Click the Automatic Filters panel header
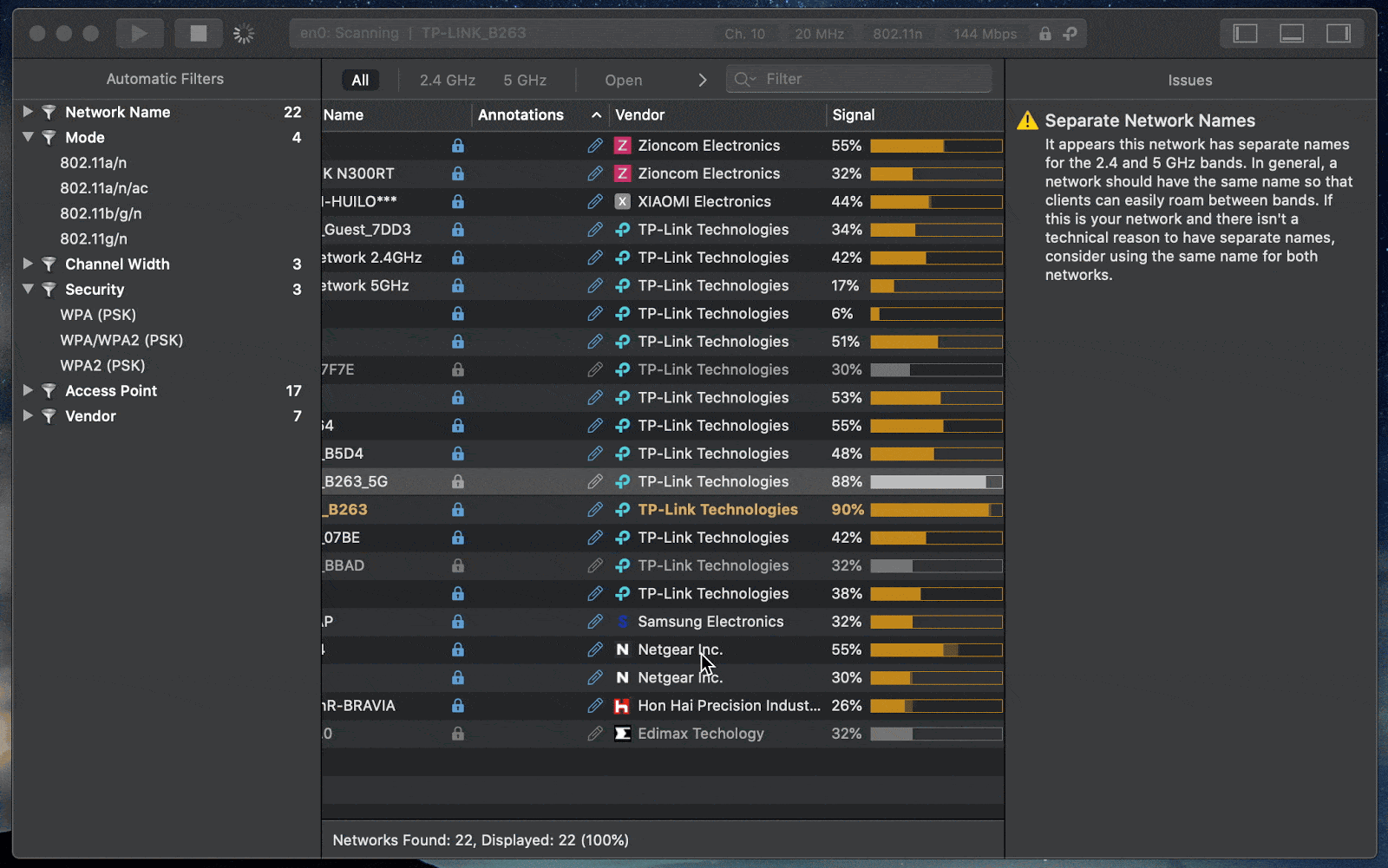 tap(165, 79)
